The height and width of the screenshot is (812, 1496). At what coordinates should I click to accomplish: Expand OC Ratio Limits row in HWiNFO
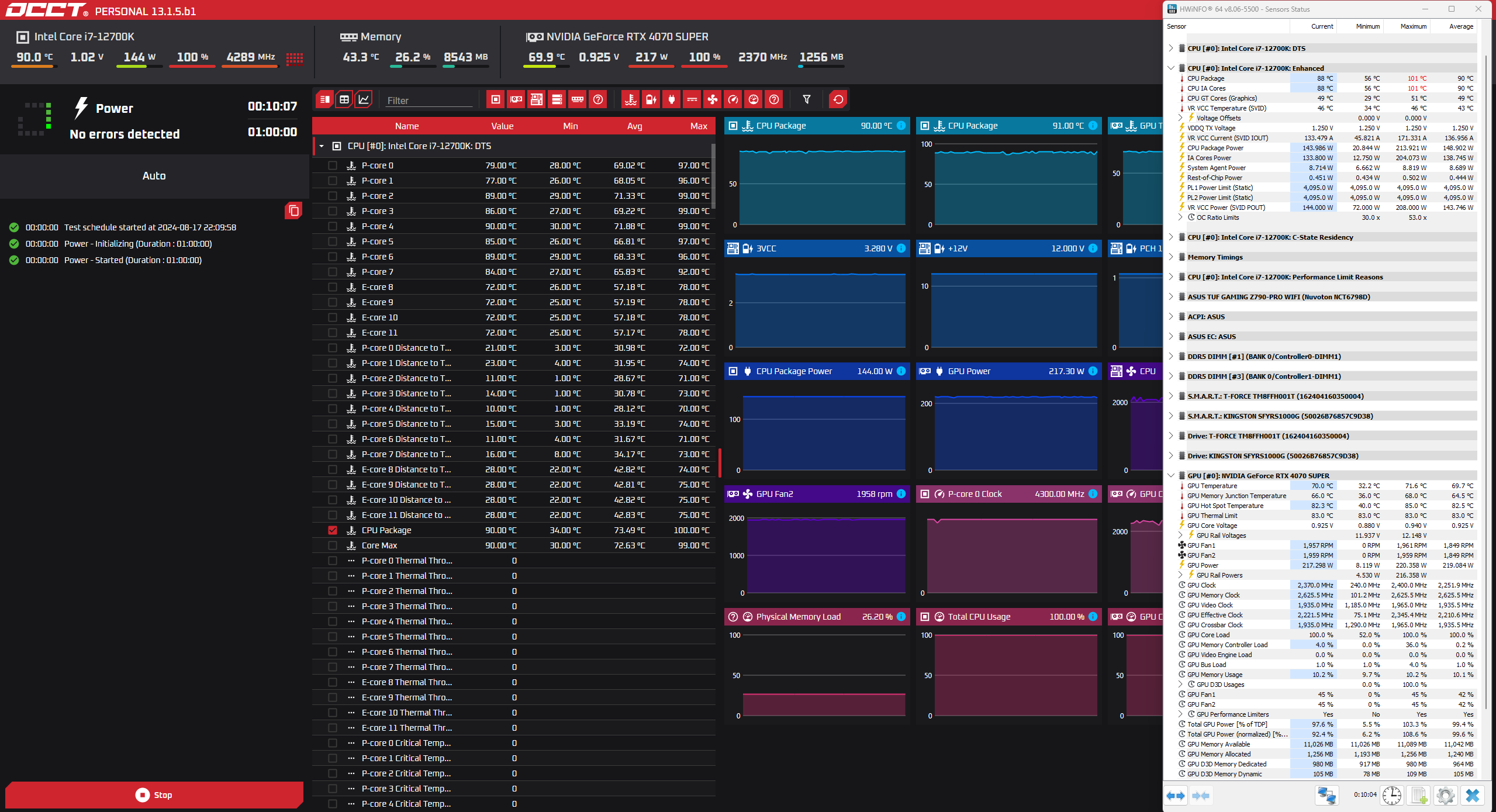pos(1180,217)
